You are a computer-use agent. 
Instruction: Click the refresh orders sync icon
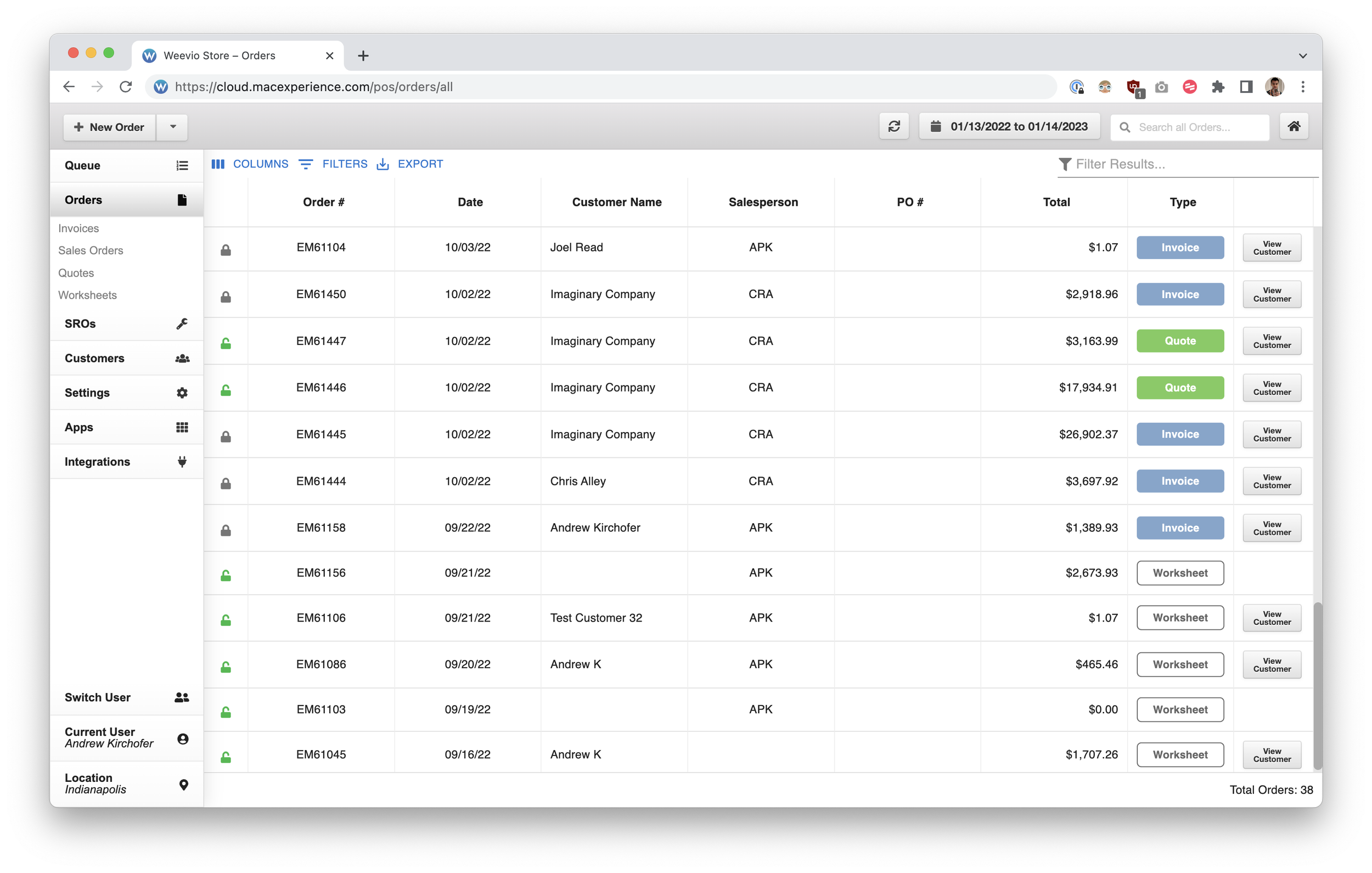(x=893, y=127)
